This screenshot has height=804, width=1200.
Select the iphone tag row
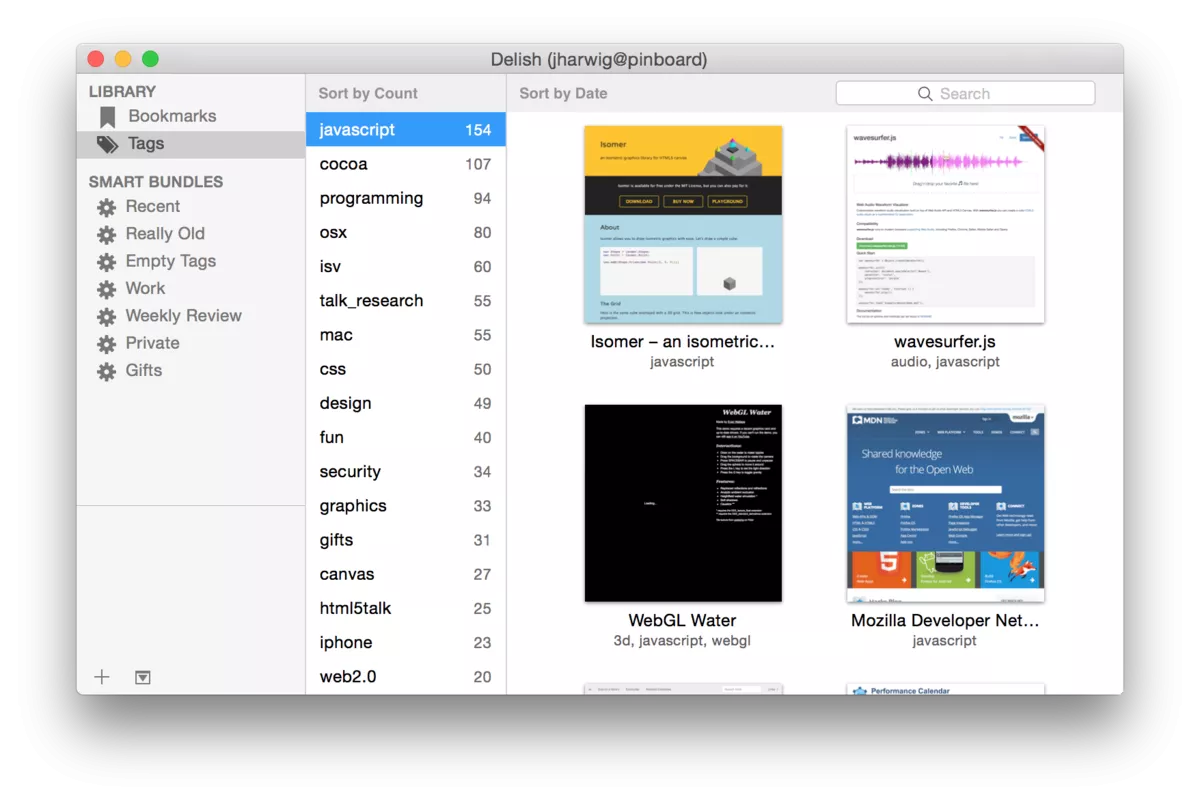[406, 642]
